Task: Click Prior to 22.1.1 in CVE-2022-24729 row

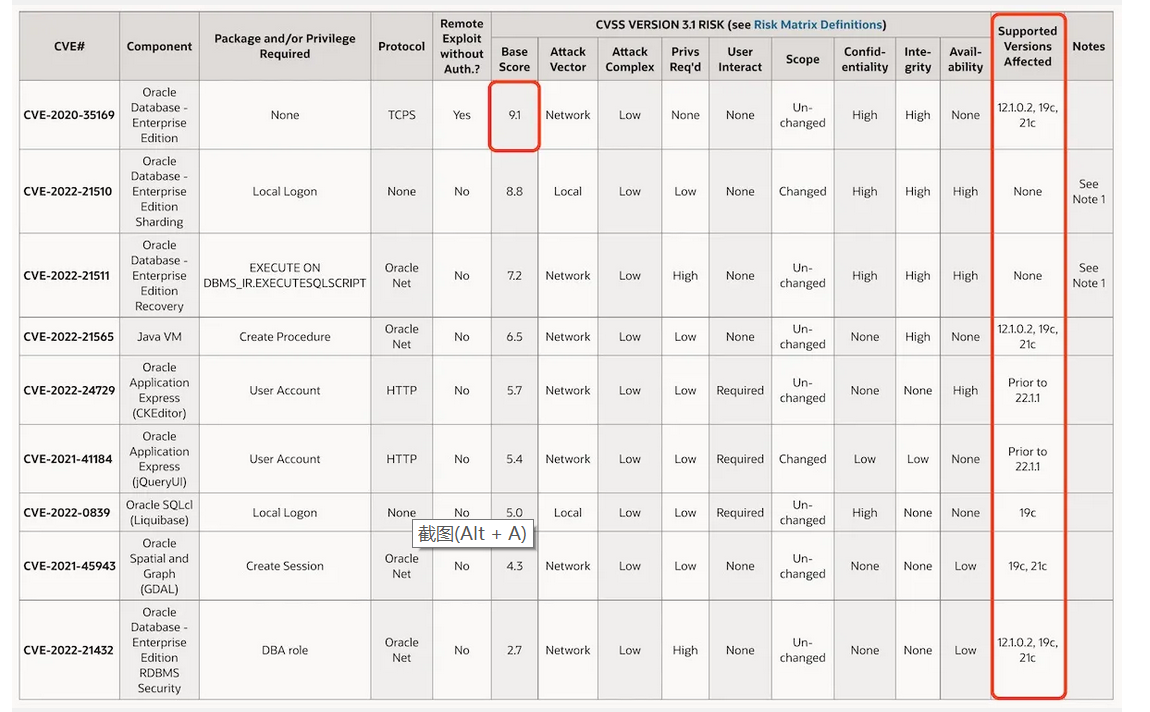Action: pos(1028,390)
